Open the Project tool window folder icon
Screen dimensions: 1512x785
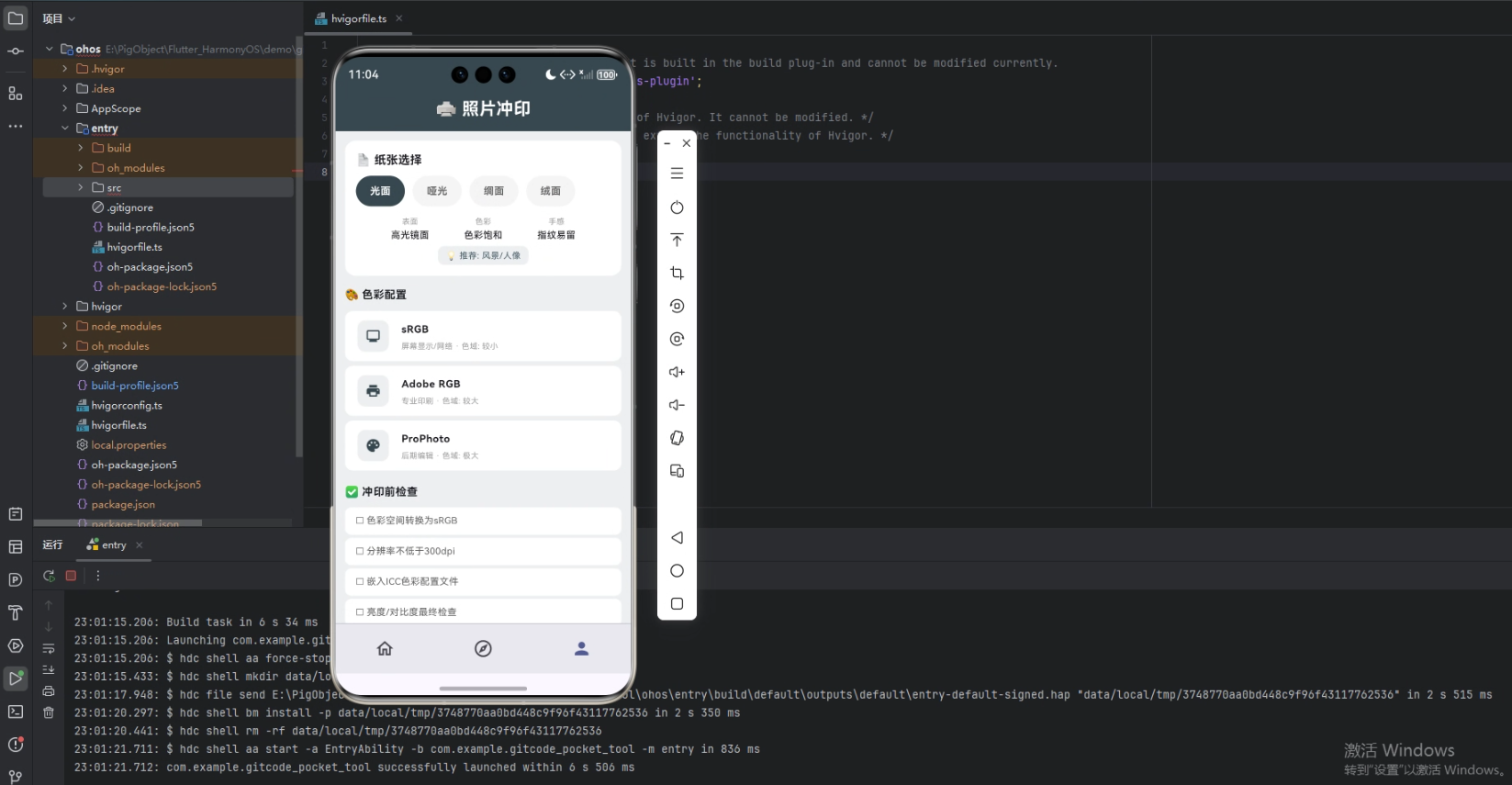click(x=16, y=17)
